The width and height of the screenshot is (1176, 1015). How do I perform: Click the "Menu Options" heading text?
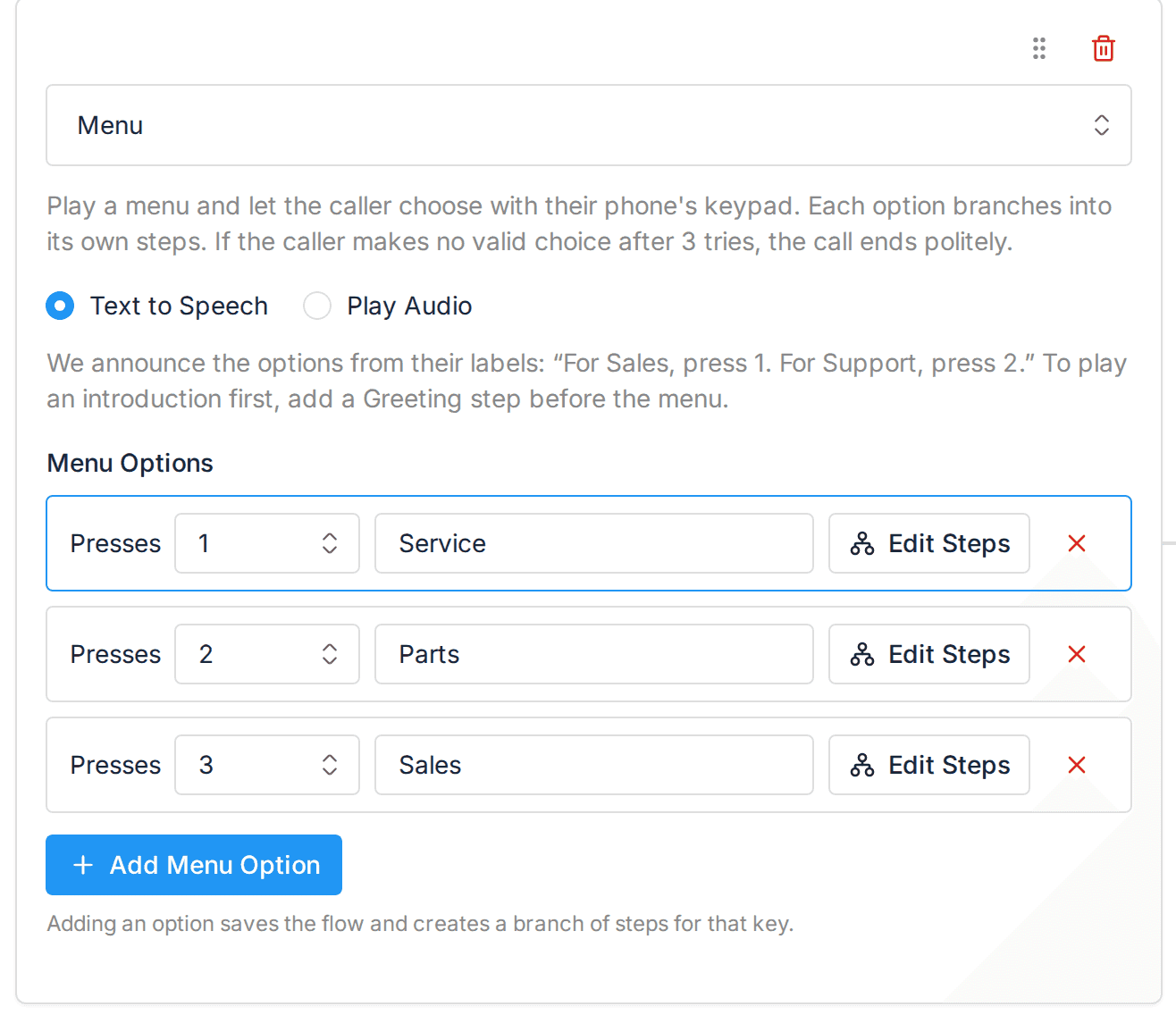tap(130, 463)
